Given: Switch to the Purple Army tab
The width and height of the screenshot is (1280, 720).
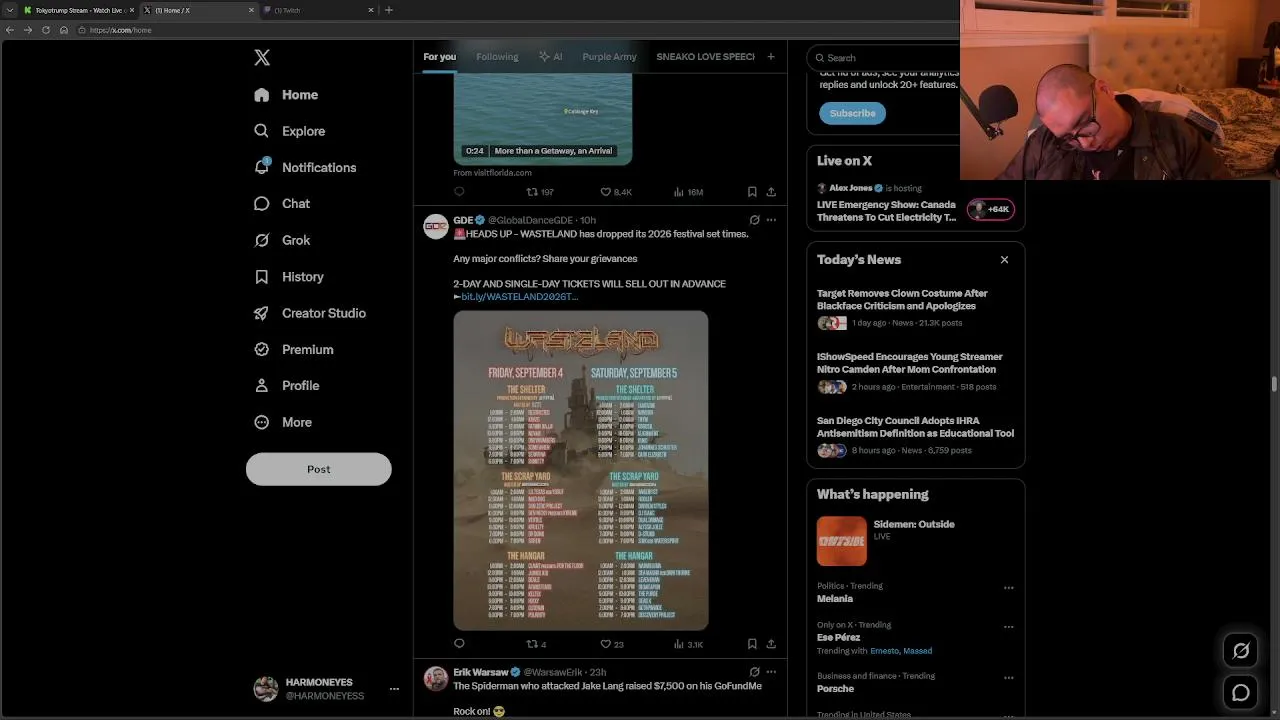Looking at the screenshot, I should (609, 57).
